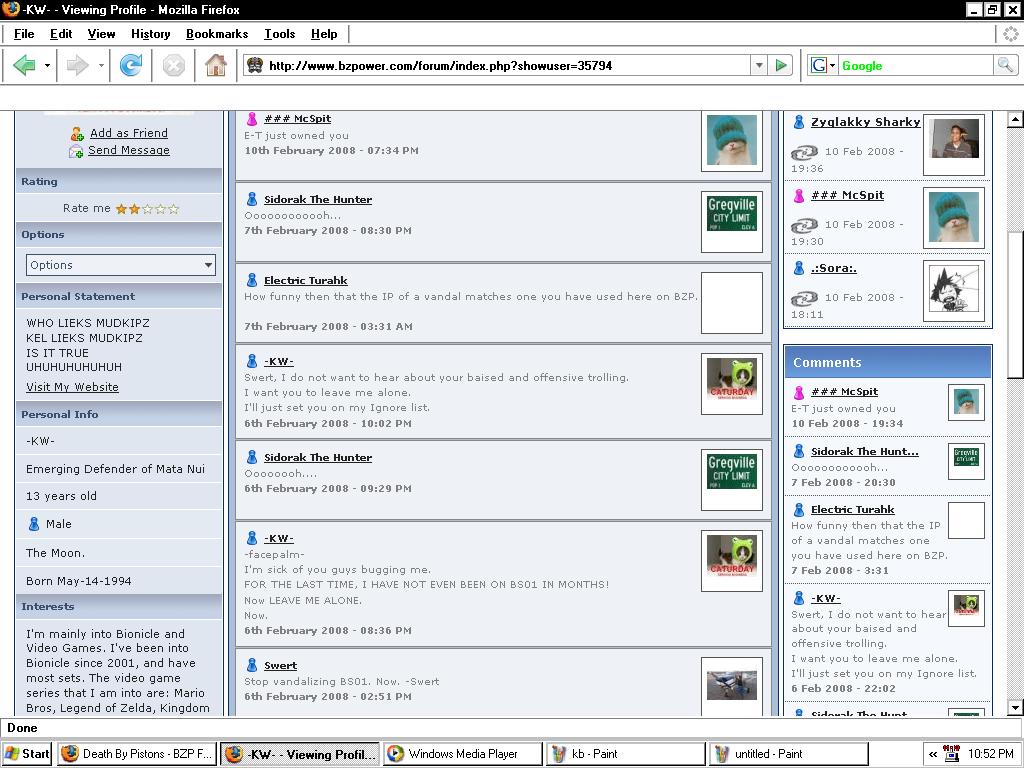Open forward button history dropdown arrow

(x=101, y=65)
